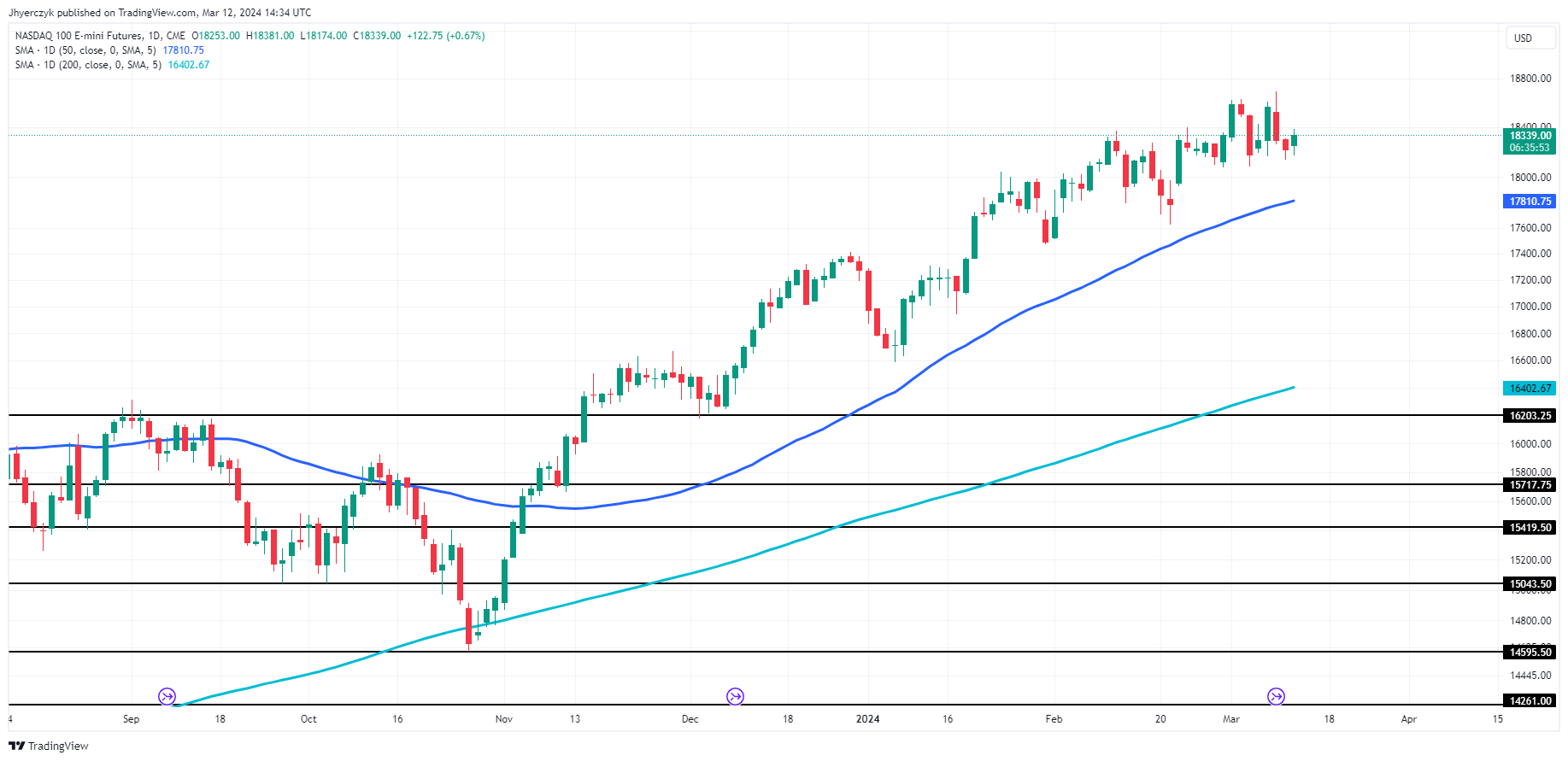Screen dimensions: 1568x761
Task: Open the USD currency selector
Action: (x=1530, y=38)
